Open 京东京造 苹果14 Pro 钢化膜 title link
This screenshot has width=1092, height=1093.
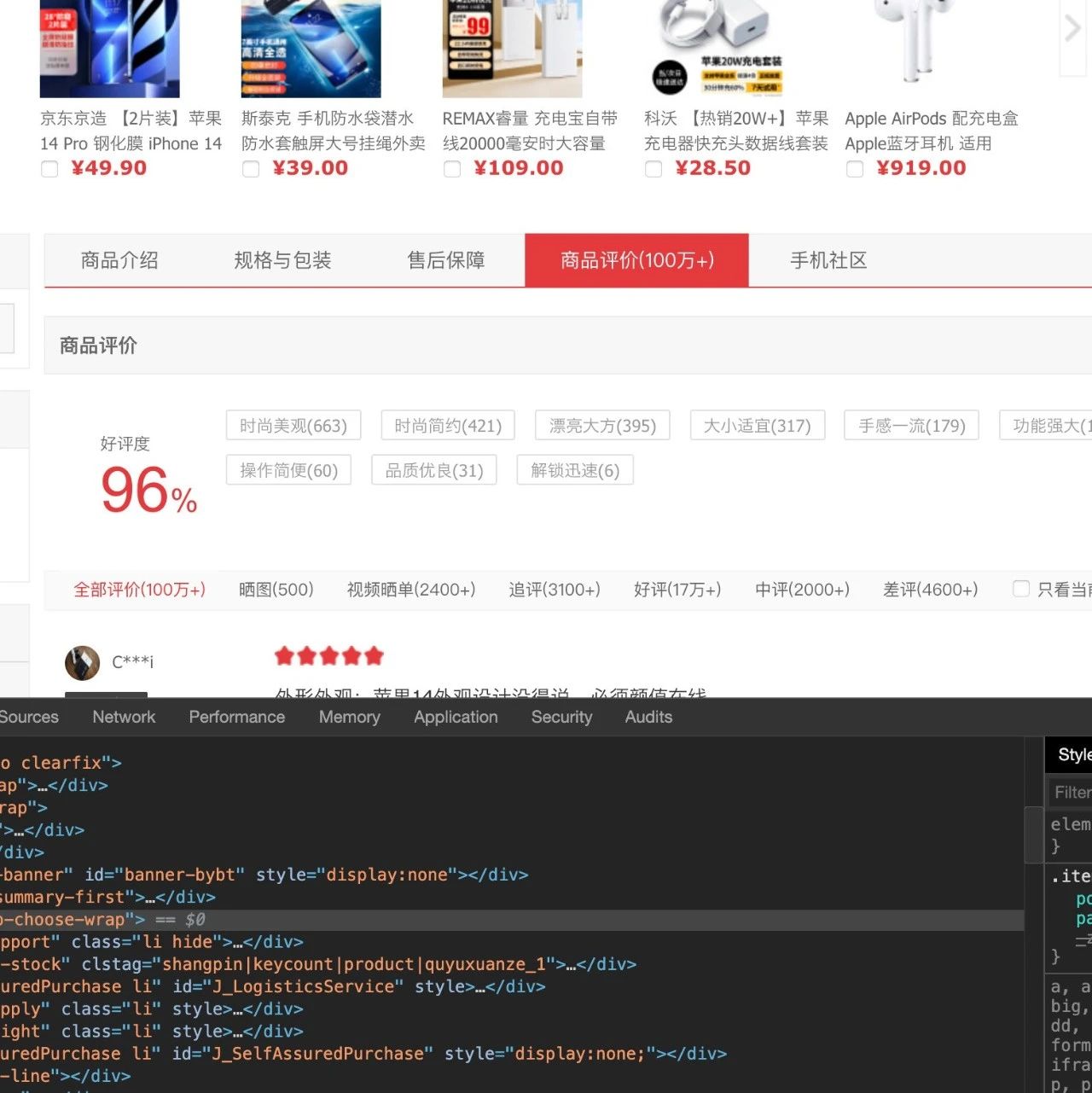(131, 131)
